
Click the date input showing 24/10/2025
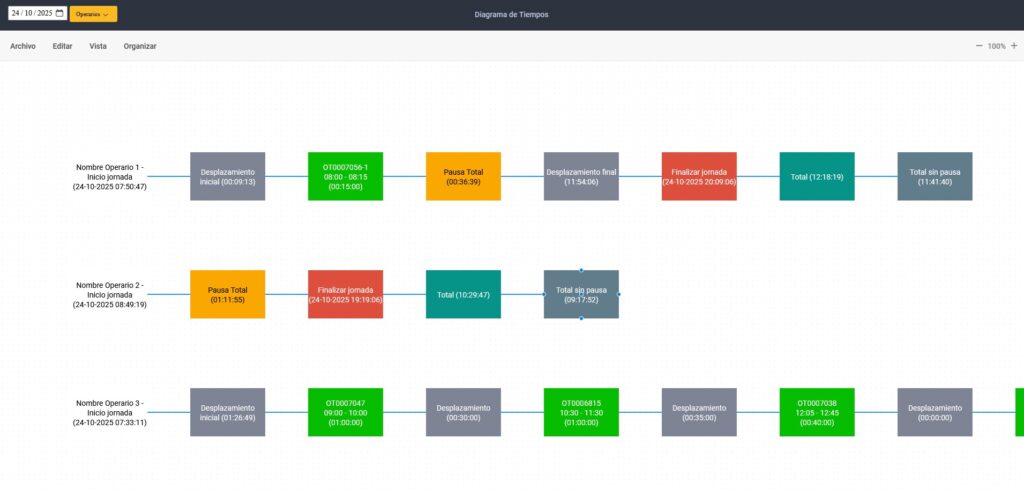click(x=31, y=14)
